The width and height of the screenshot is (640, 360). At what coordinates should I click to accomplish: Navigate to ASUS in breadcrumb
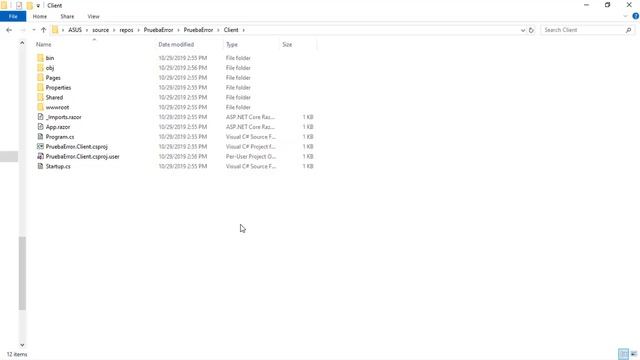tap(75, 30)
